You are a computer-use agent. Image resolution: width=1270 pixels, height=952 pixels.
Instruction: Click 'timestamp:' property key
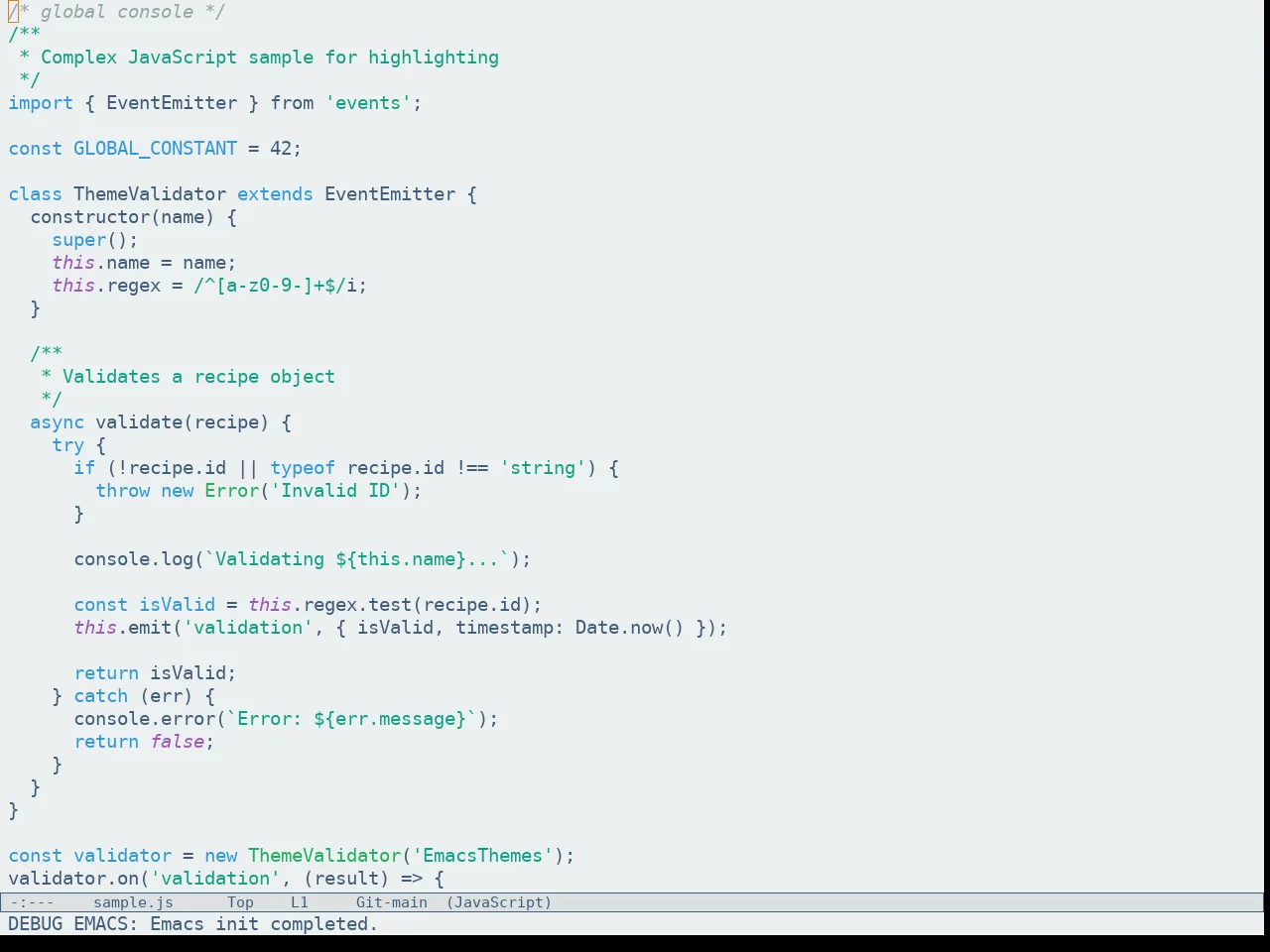coord(510,628)
